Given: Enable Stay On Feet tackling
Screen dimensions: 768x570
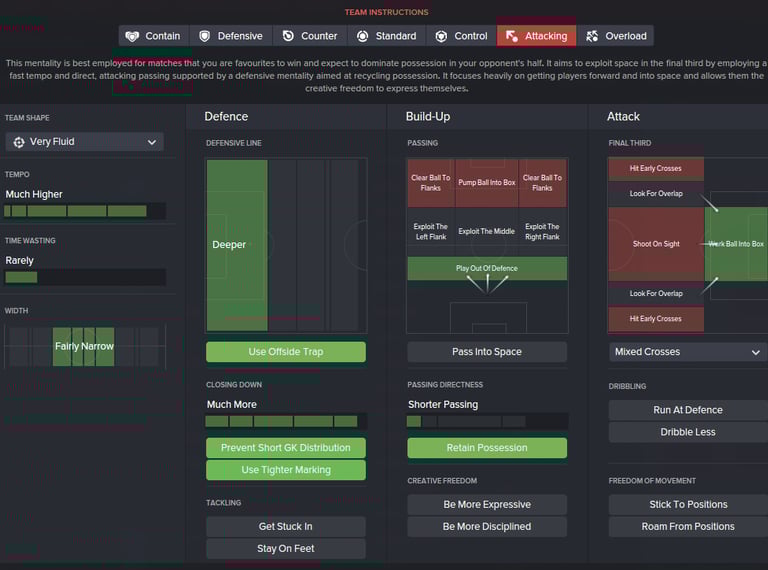Looking at the screenshot, I should pos(286,549).
